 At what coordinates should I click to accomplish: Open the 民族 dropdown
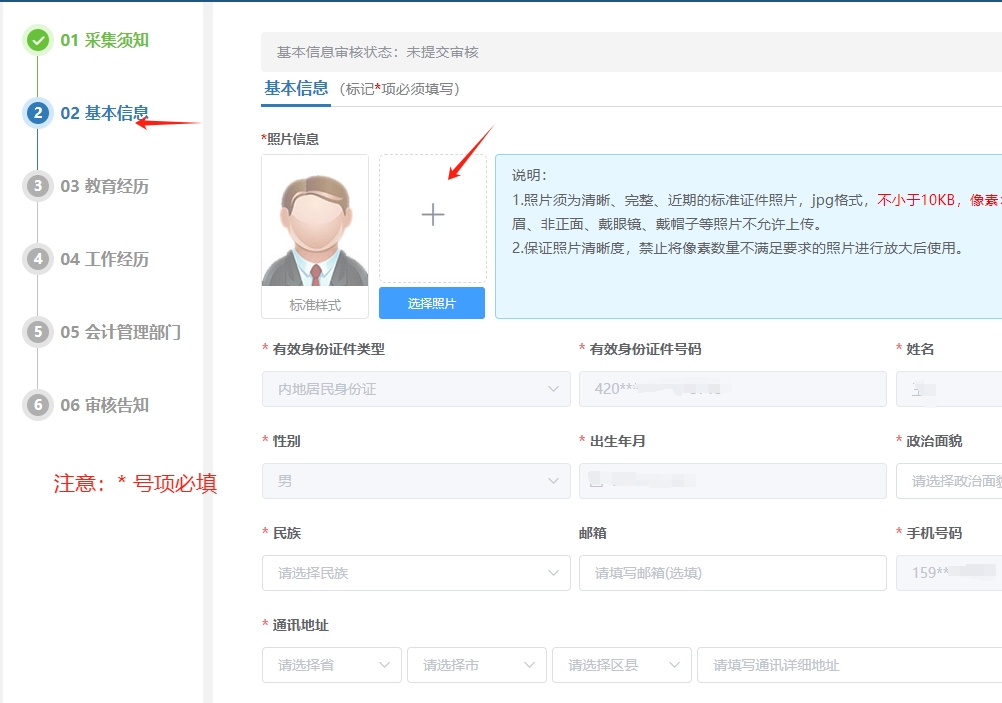click(x=415, y=573)
